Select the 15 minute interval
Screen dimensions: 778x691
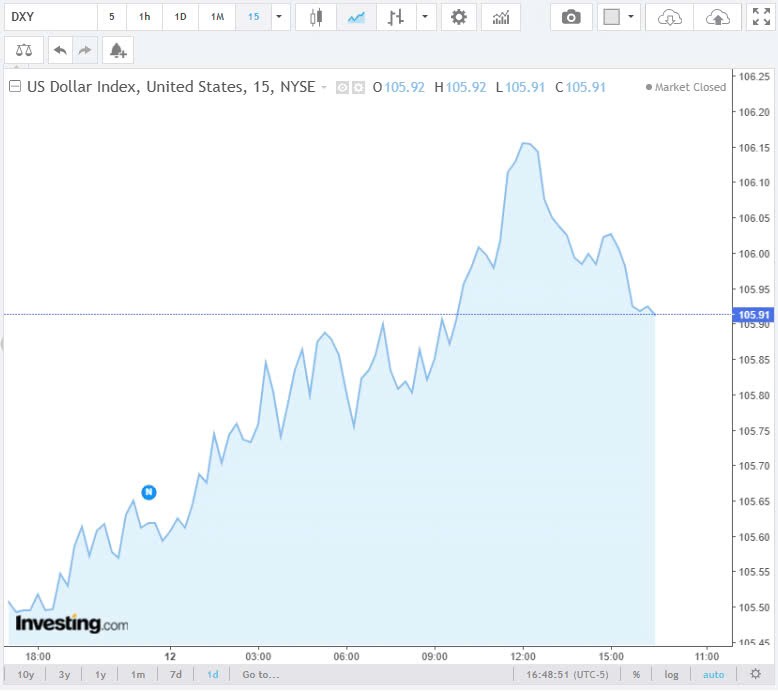(254, 17)
